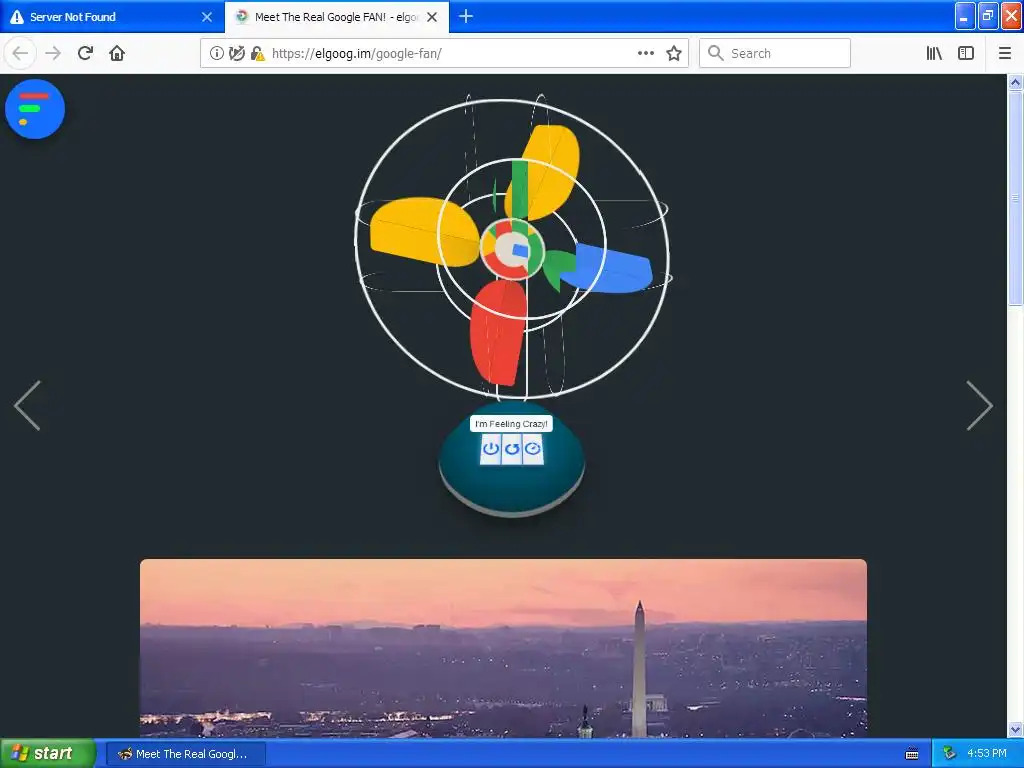Click the browser Forward arrow
Image resolution: width=1024 pixels, height=768 pixels.
(x=53, y=54)
